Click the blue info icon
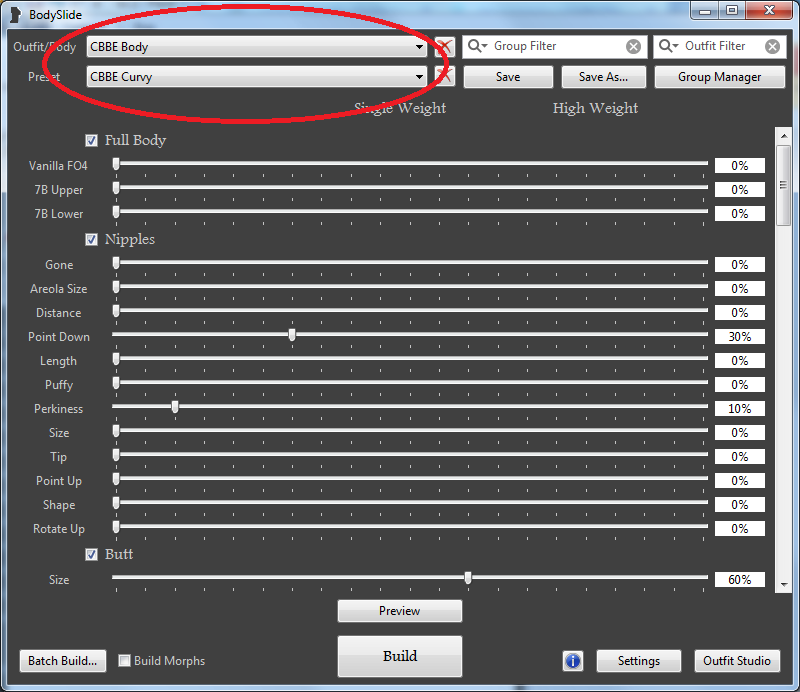The image size is (800, 692). click(573, 661)
